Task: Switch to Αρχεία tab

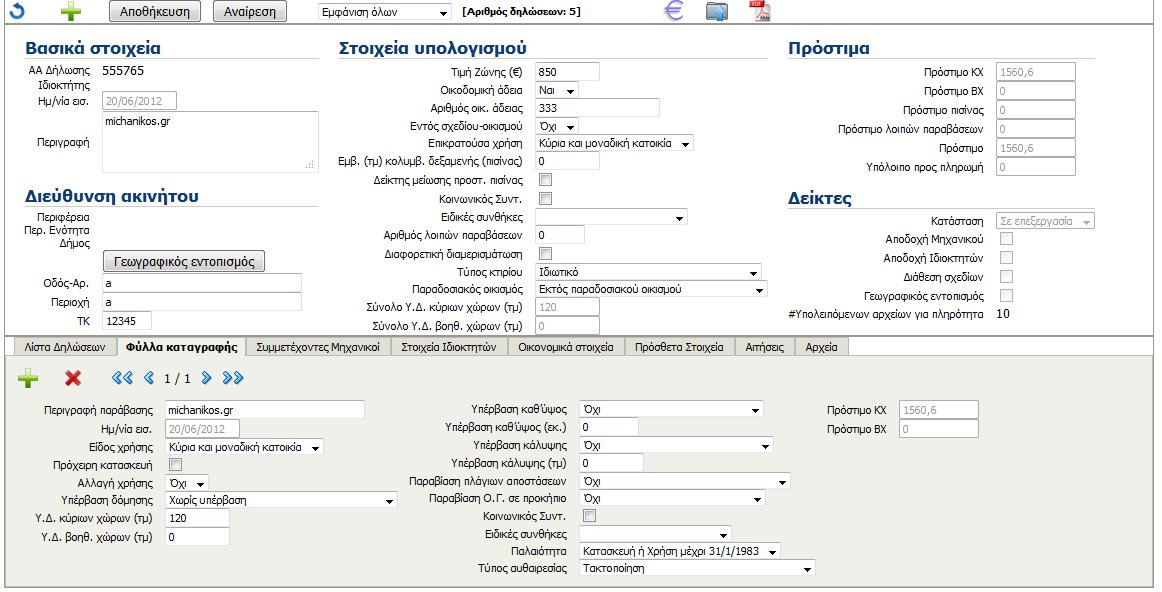Action: pos(821,347)
